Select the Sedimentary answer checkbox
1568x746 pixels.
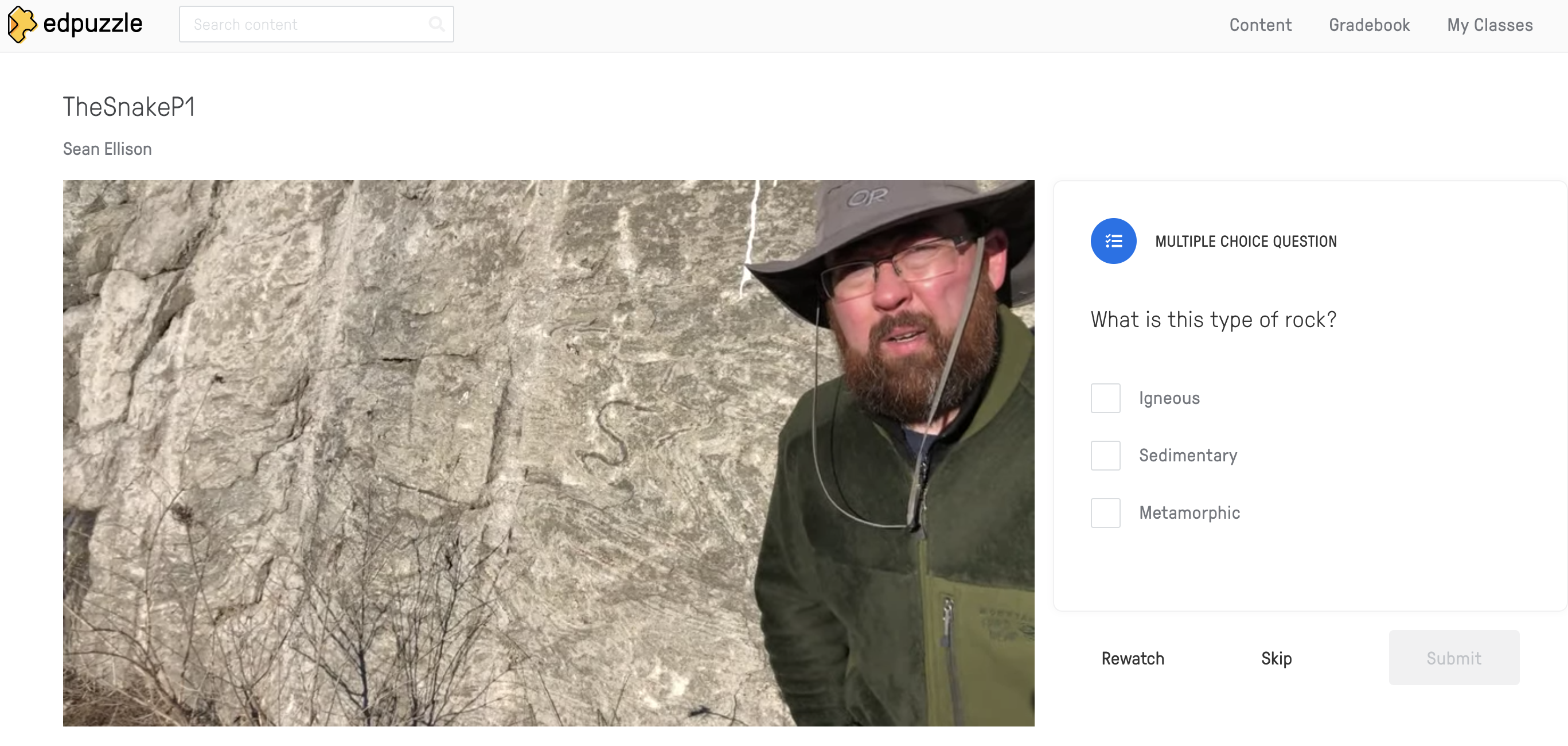1105,456
